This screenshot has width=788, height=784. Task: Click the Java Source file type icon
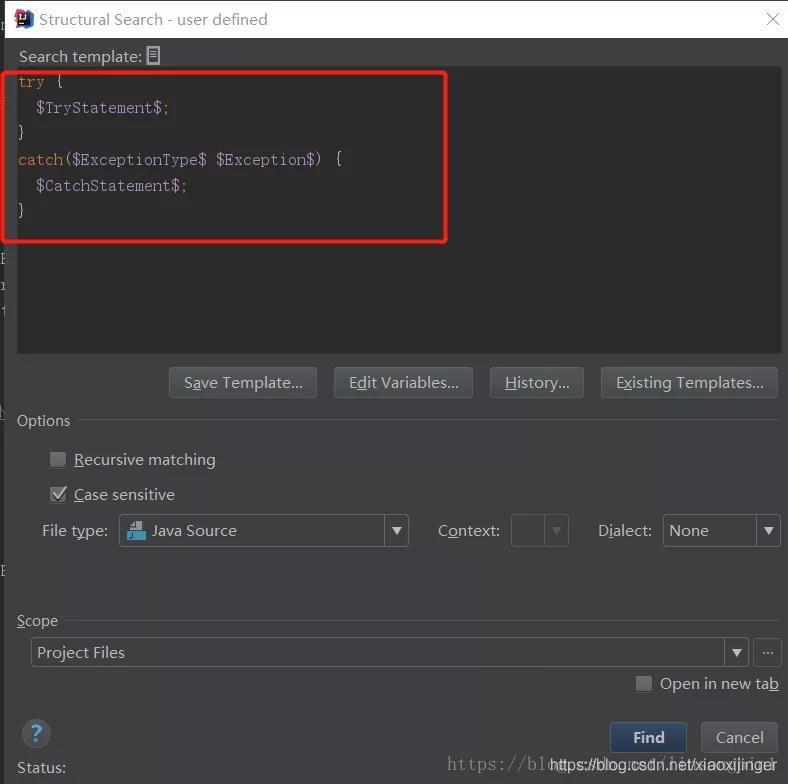pos(136,531)
